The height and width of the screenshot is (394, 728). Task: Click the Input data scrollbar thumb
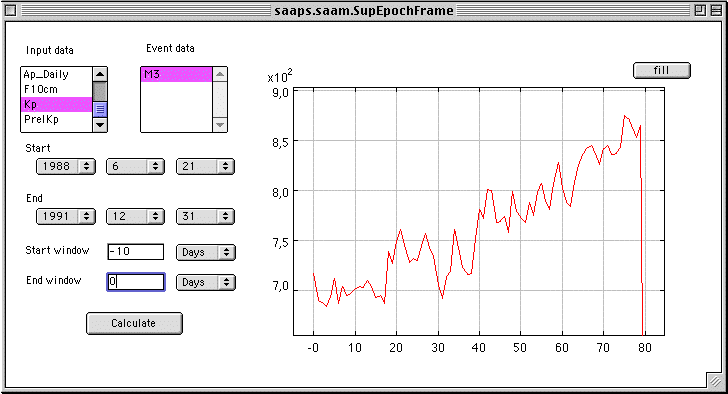[x=100, y=110]
